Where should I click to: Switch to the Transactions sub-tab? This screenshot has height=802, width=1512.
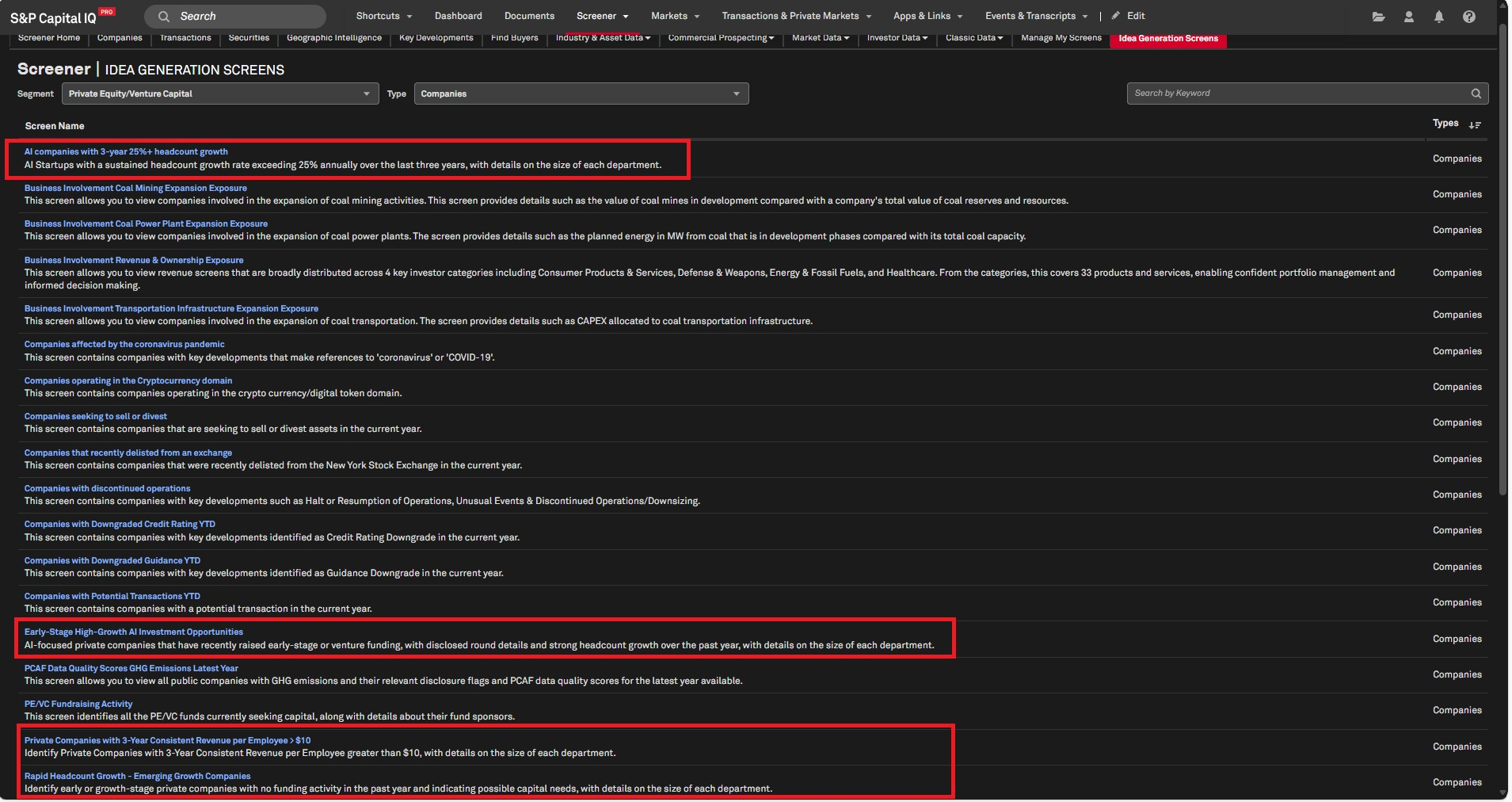(x=185, y=38)
